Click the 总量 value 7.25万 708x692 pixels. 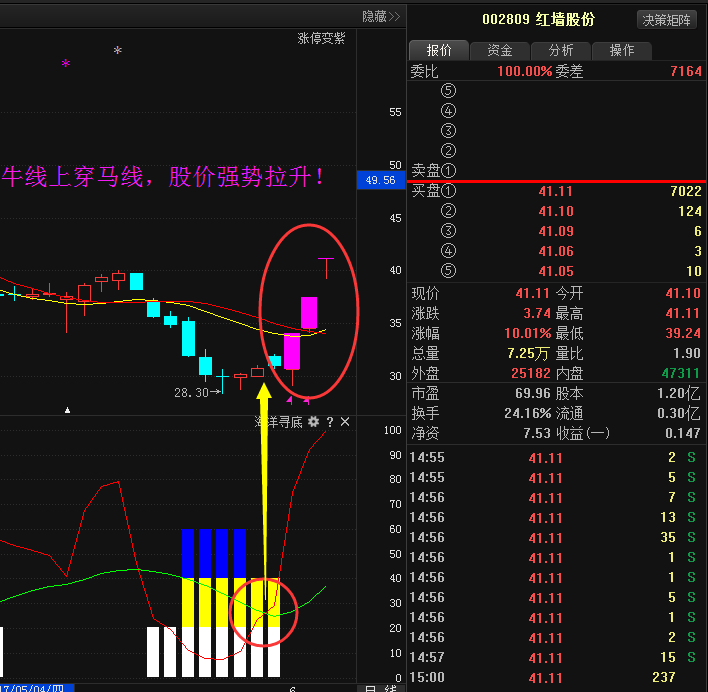[x=528, y=353]
